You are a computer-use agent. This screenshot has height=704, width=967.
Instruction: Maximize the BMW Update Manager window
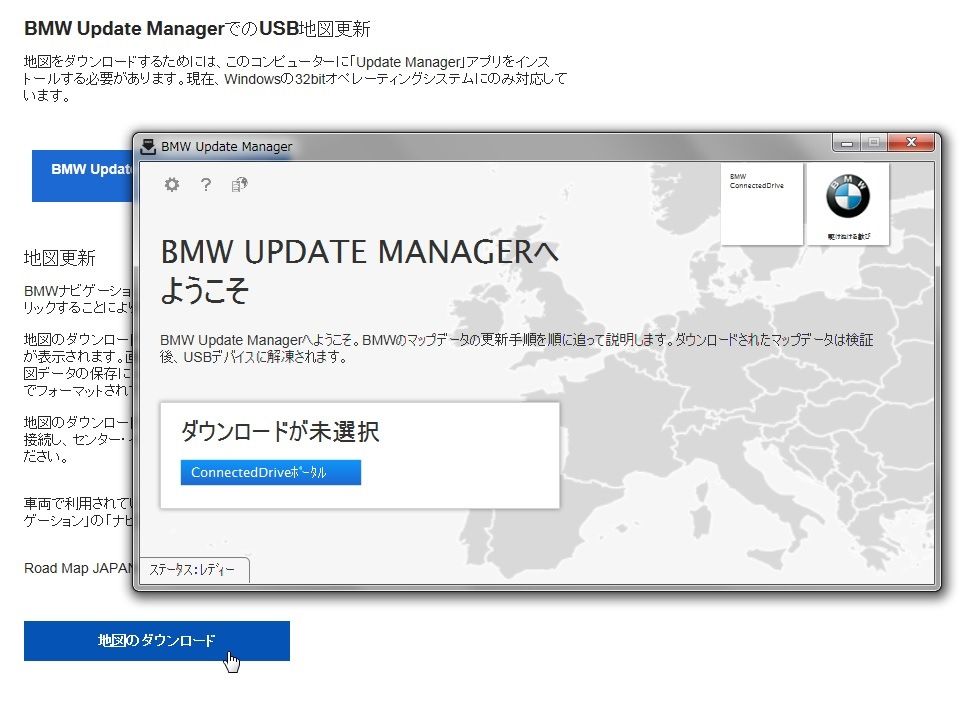click(874, 143)
